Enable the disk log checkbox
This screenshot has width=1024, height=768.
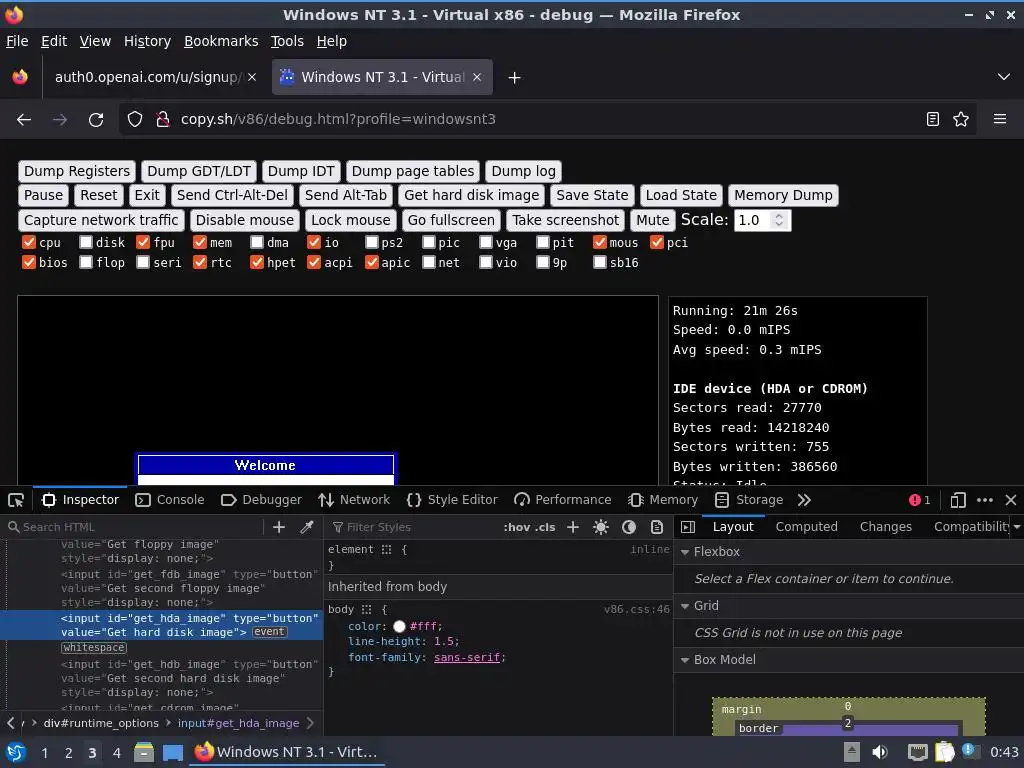tap(86, 242)
